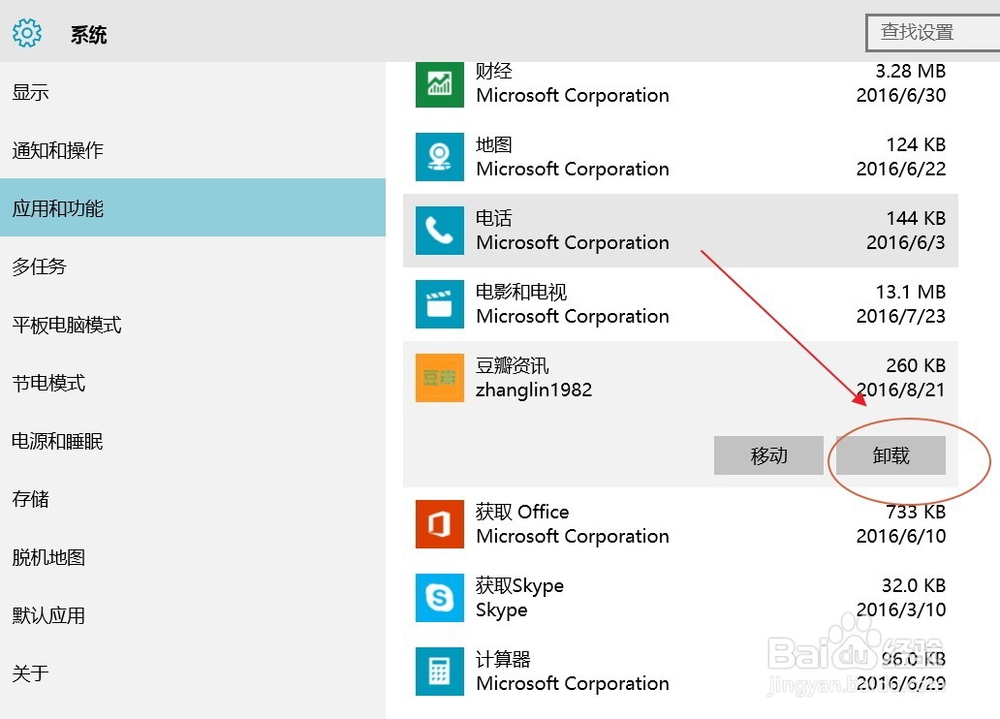The width and height of the screenshot is (1000, 719).
Task: Select 电源和睡眠 in the sidebar
Action: click(x=58, y=441)
